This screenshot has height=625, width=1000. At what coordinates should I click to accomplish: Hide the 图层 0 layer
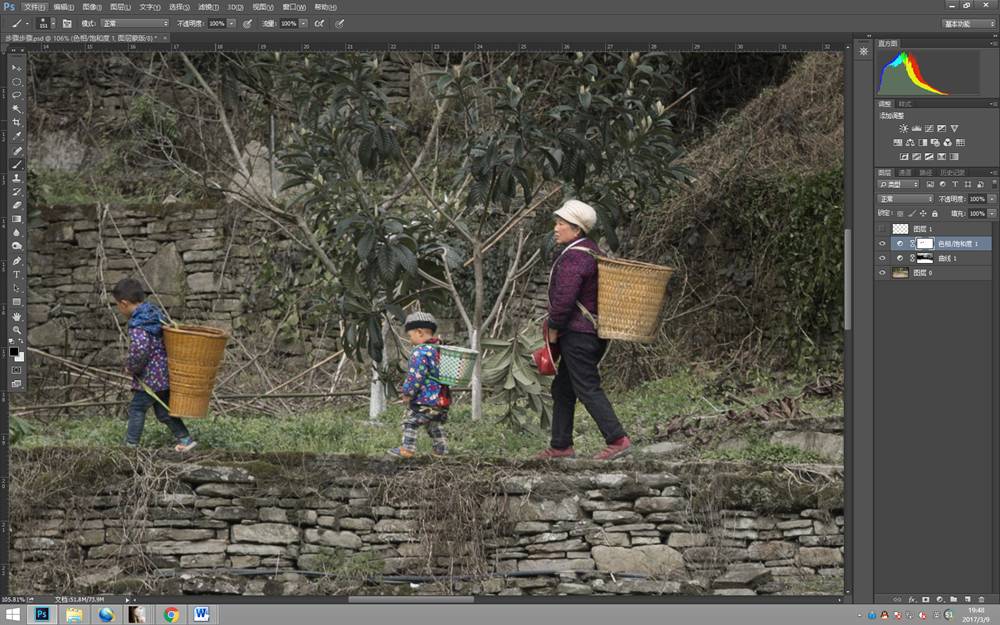coord(881,272)
